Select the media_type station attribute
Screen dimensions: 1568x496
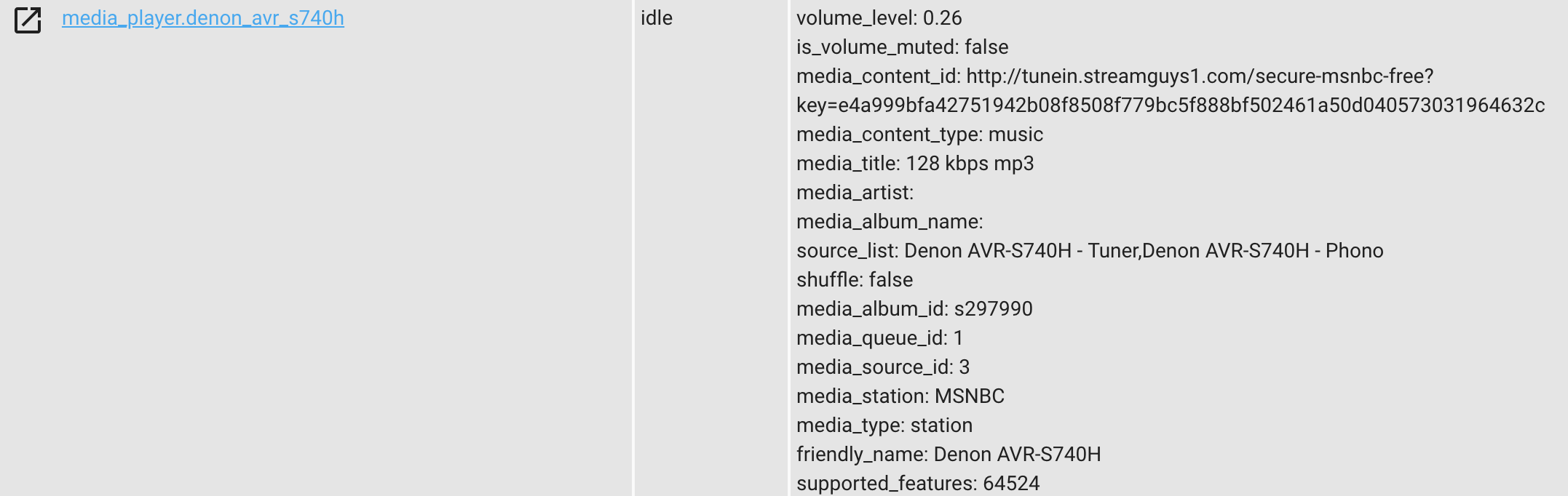884,425
